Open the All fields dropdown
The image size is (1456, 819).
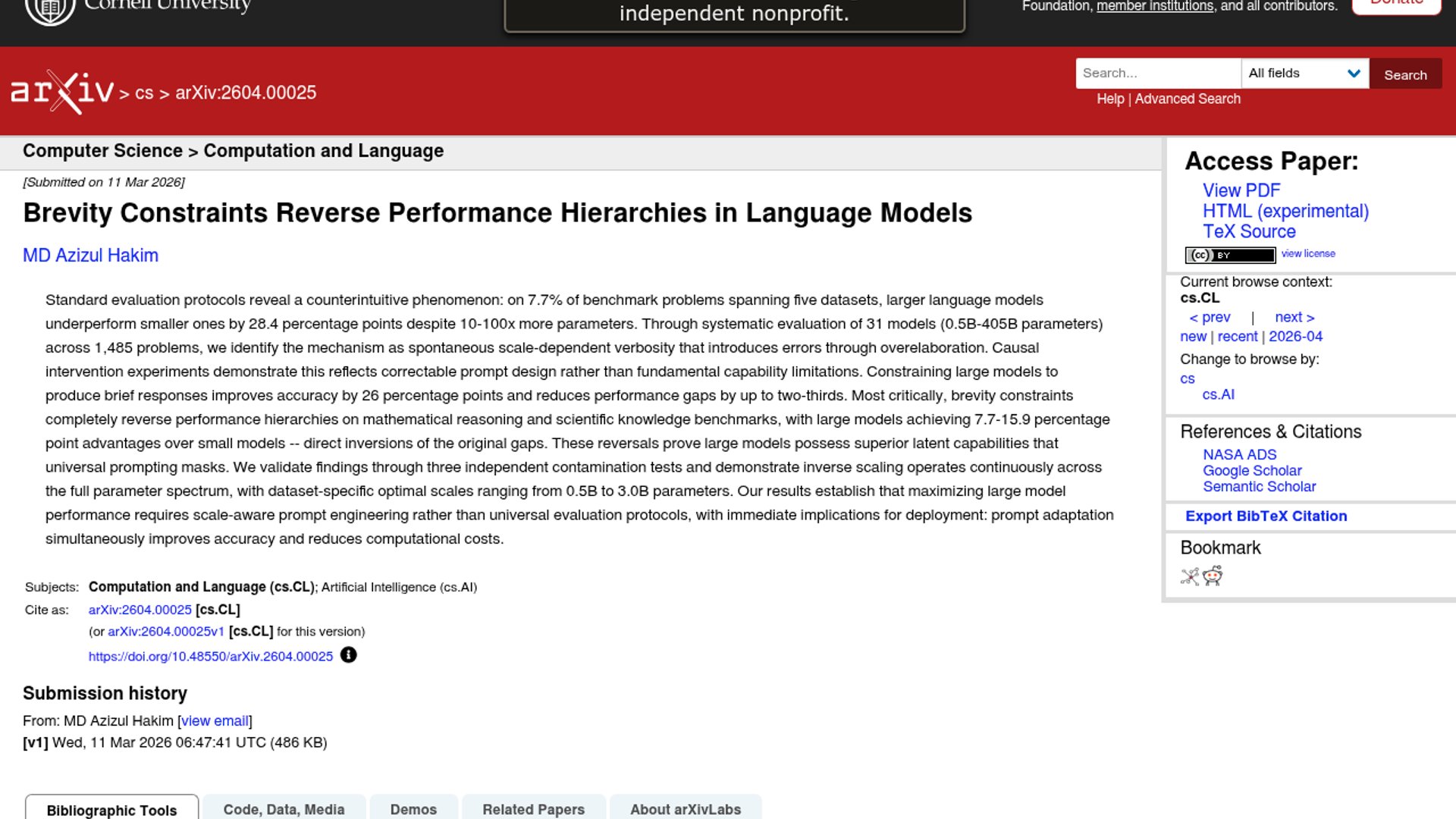tap(1304, 74)
